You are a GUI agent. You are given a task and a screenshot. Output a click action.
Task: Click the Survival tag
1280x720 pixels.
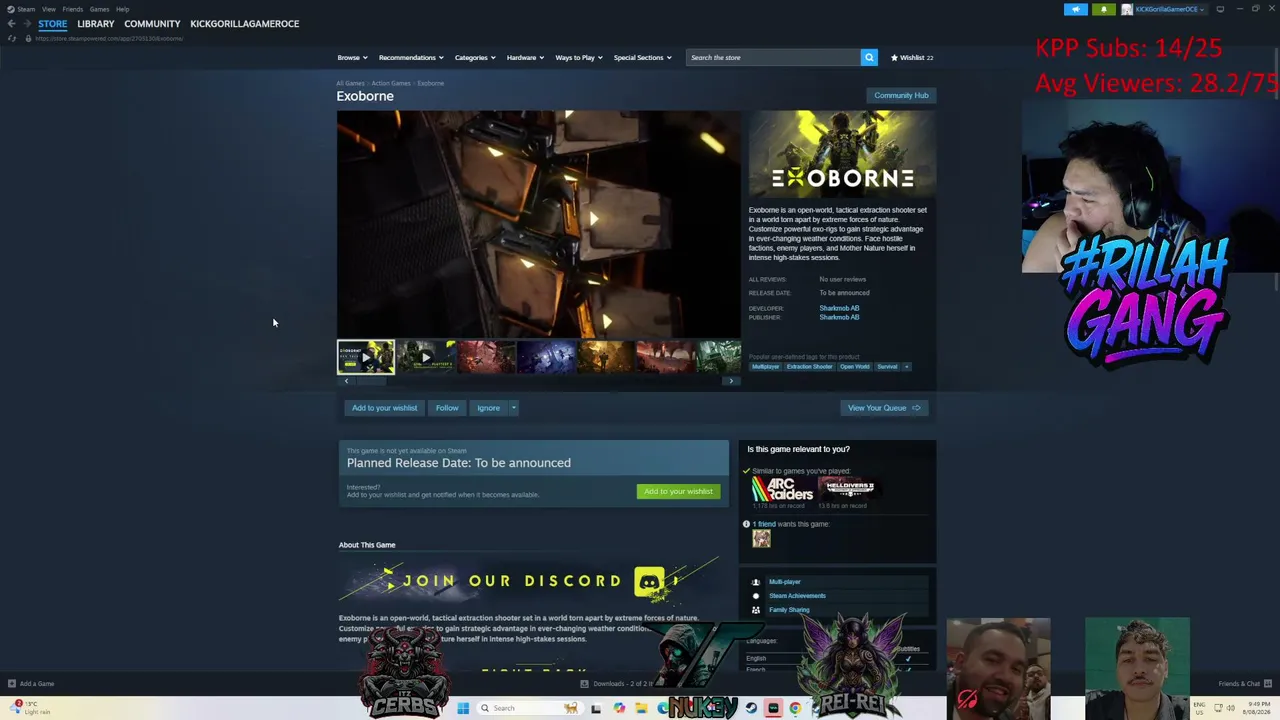pos(887,367)
